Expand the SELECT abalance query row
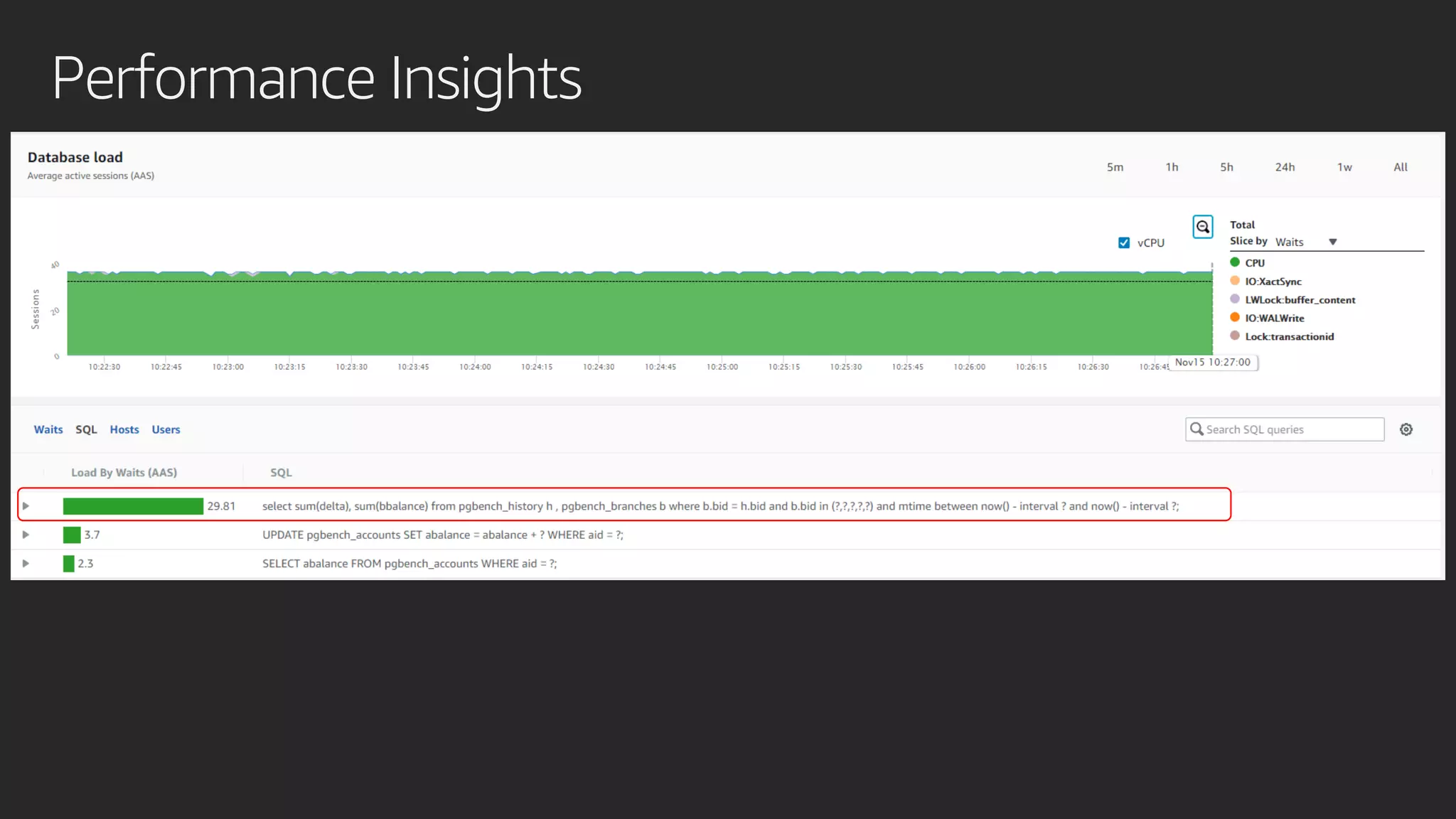This screenshot has height=819, width=1456. (26, 563)
